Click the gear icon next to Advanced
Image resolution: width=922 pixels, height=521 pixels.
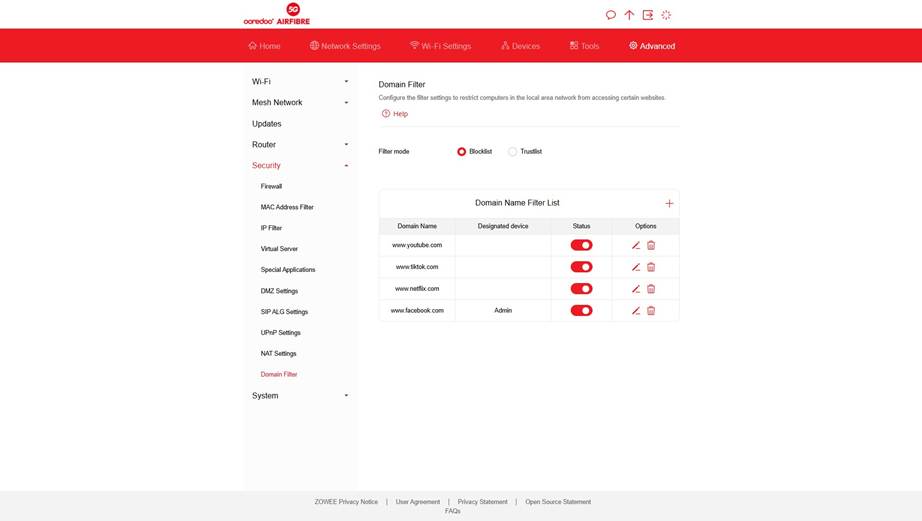tap(633, 45)
